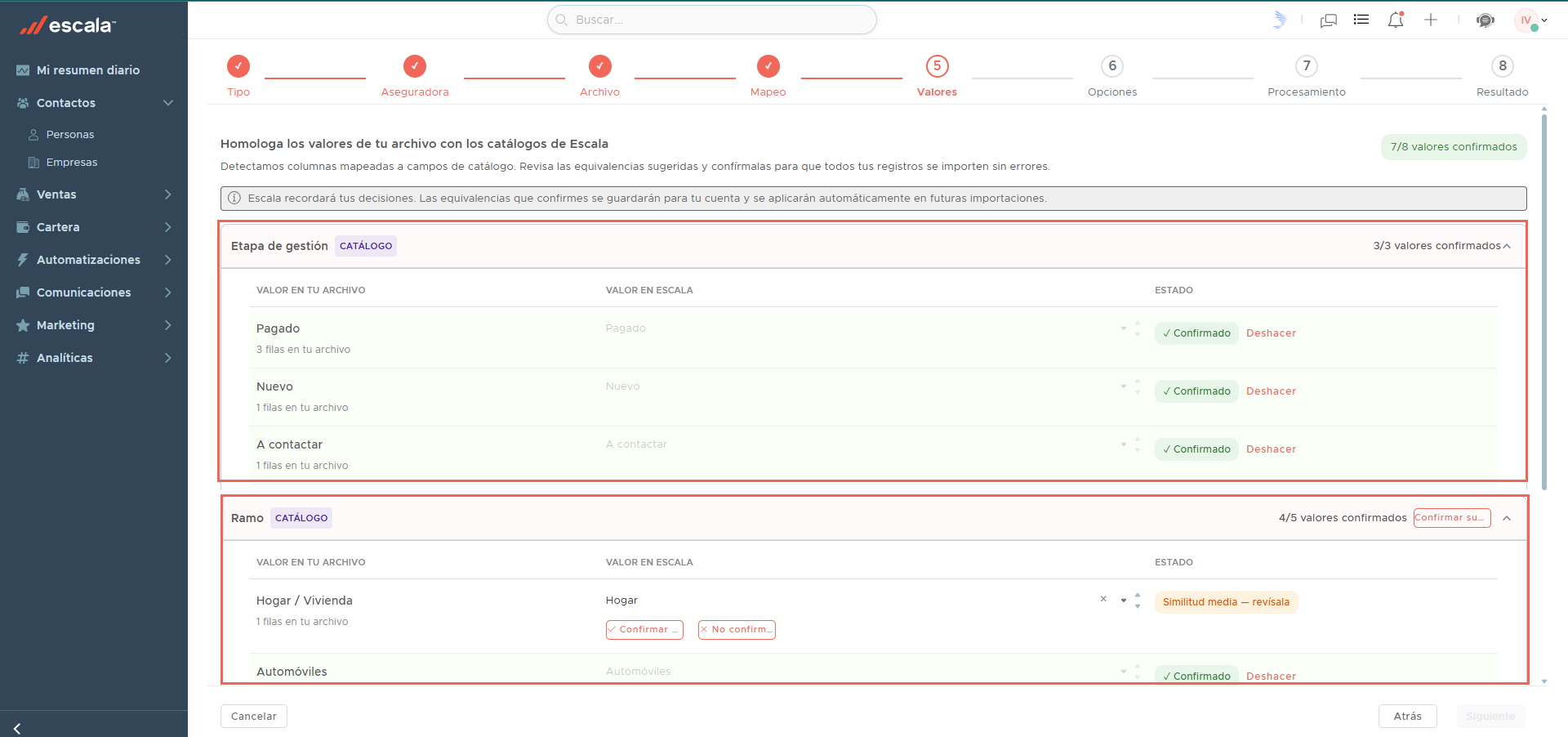This screenshot has width=1568, height=737.
Task: Click the Cancelar button
Action: pos(254,717)
